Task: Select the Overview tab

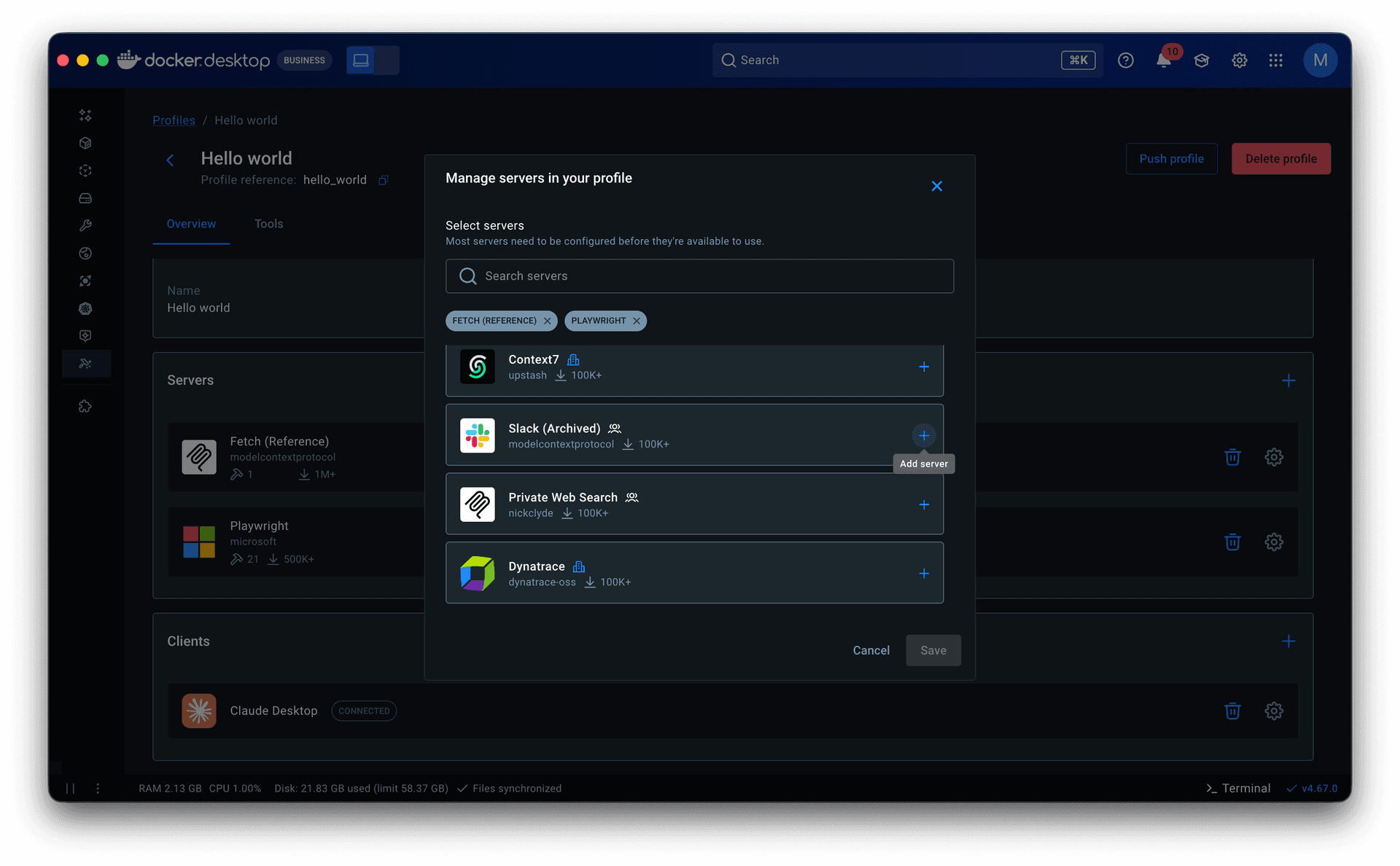Action: click(x=191, y=224)
